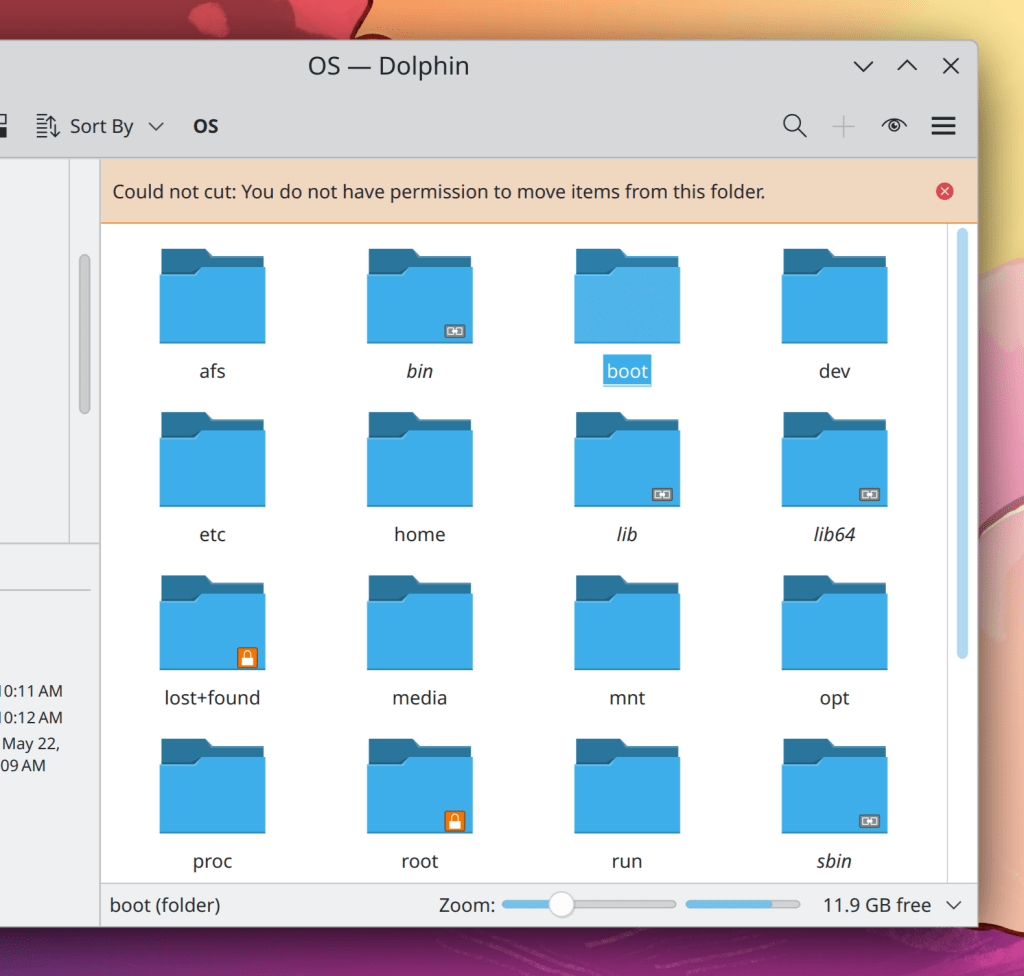Open the mnt folder
1024x976 pixels.
[627, 622]
